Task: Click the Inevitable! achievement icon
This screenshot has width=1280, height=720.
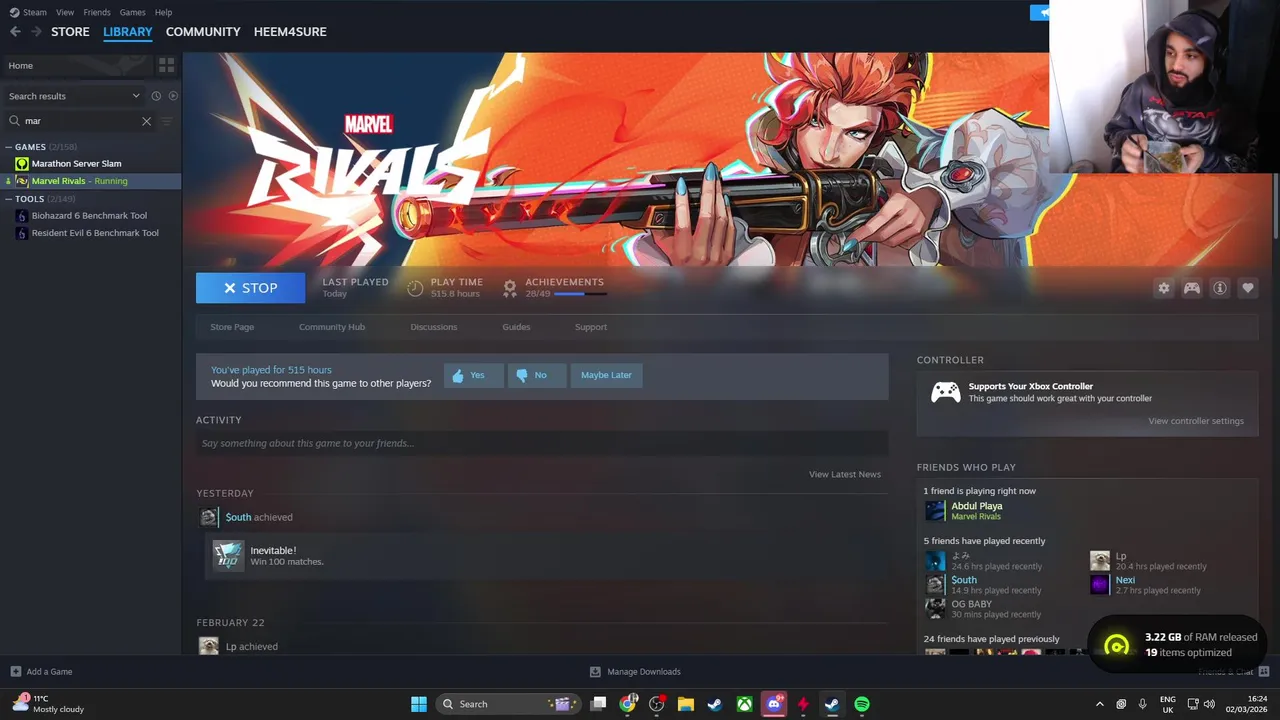Action: tap(228, 555)
